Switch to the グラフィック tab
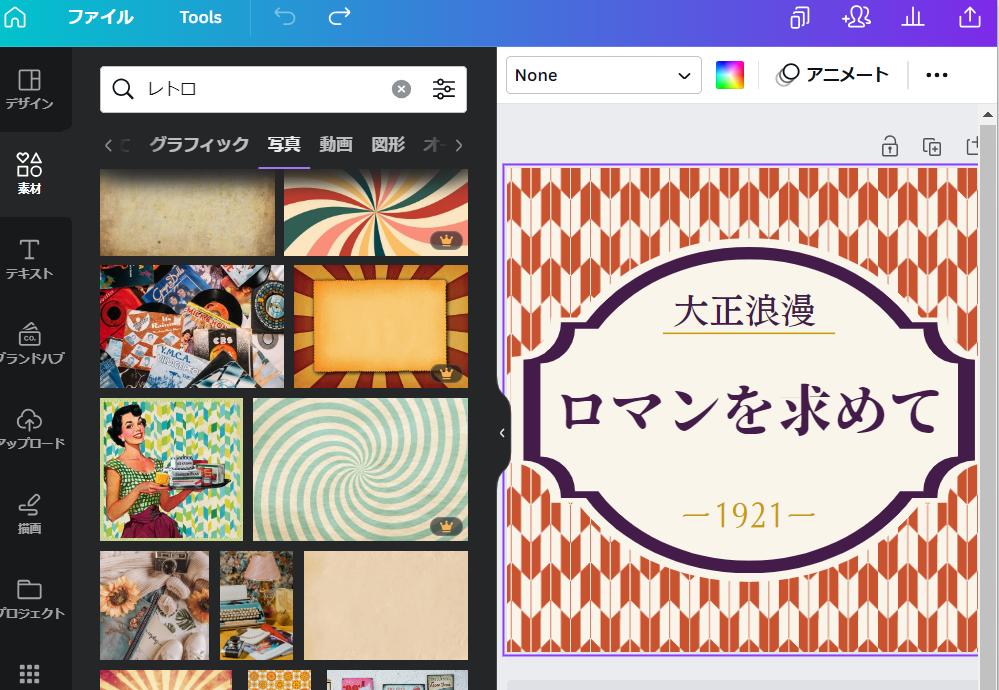Image resolution: width=999 pixels, height=690 pixels. pos(199,145)
